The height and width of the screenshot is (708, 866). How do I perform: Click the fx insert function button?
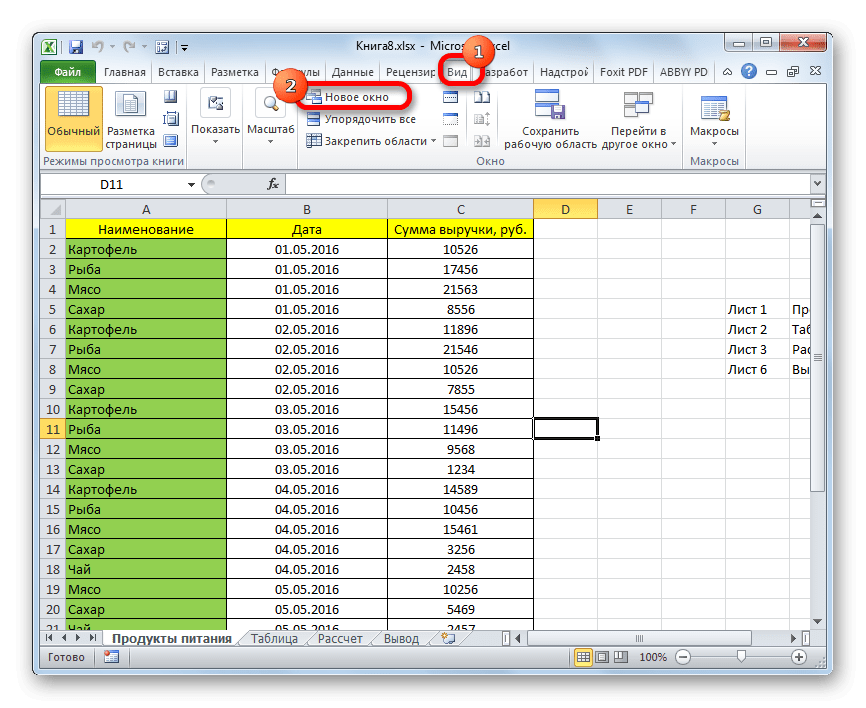(x=272, y=184)
